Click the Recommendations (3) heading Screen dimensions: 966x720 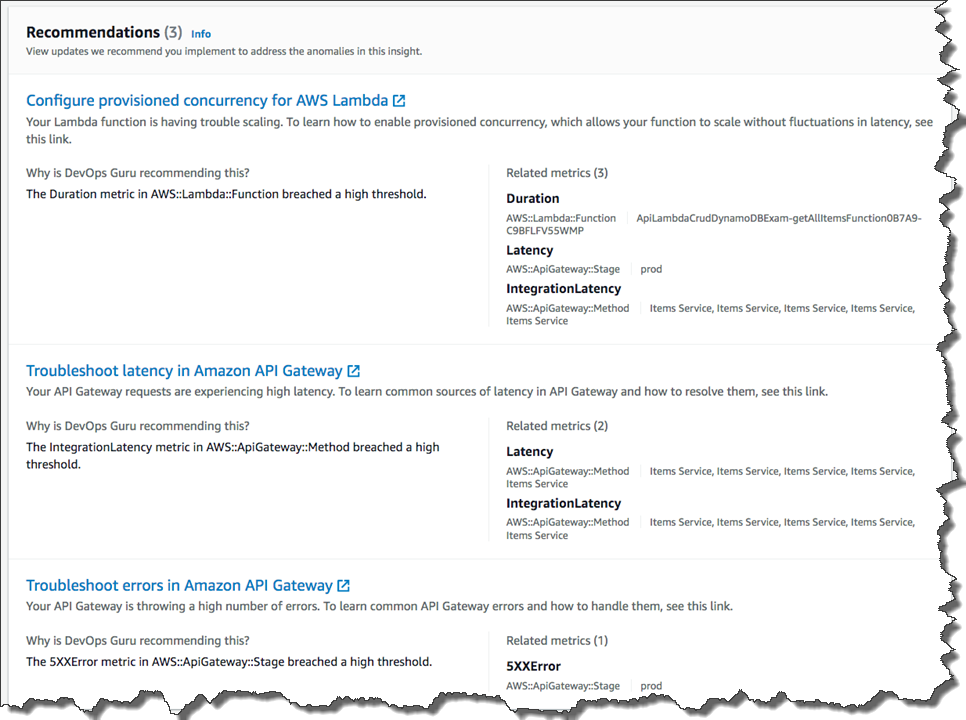pos(104,32)
